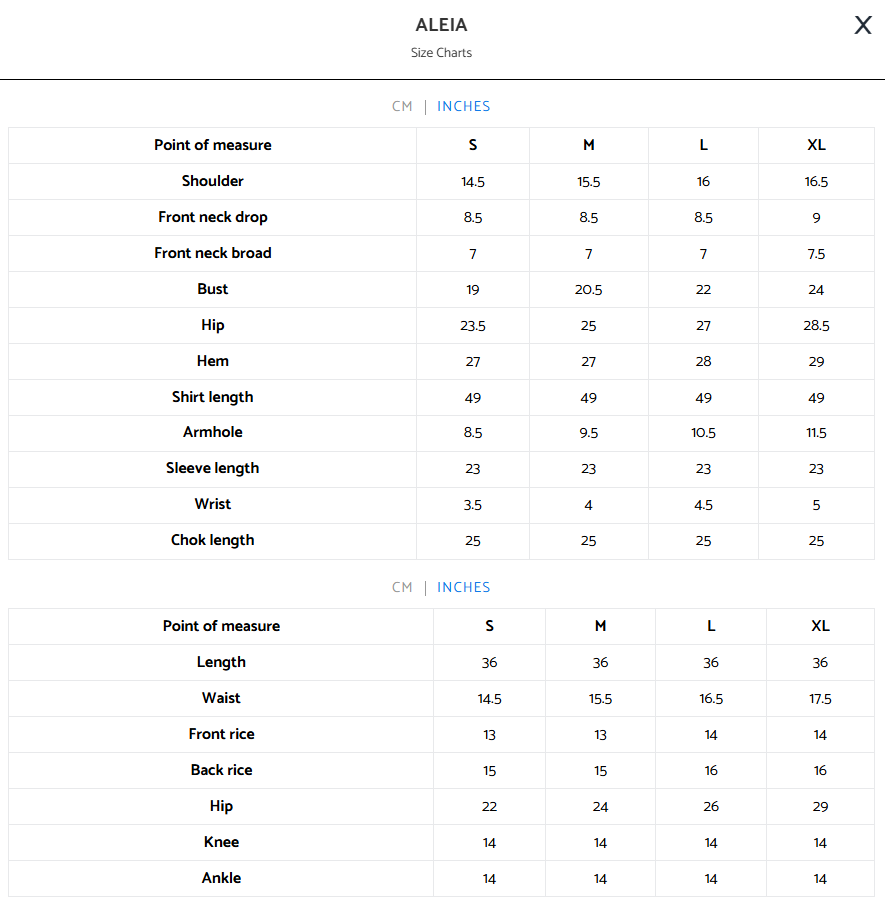Click the Front rice row label
Viewport: 885px width, 921px height.
221,734
